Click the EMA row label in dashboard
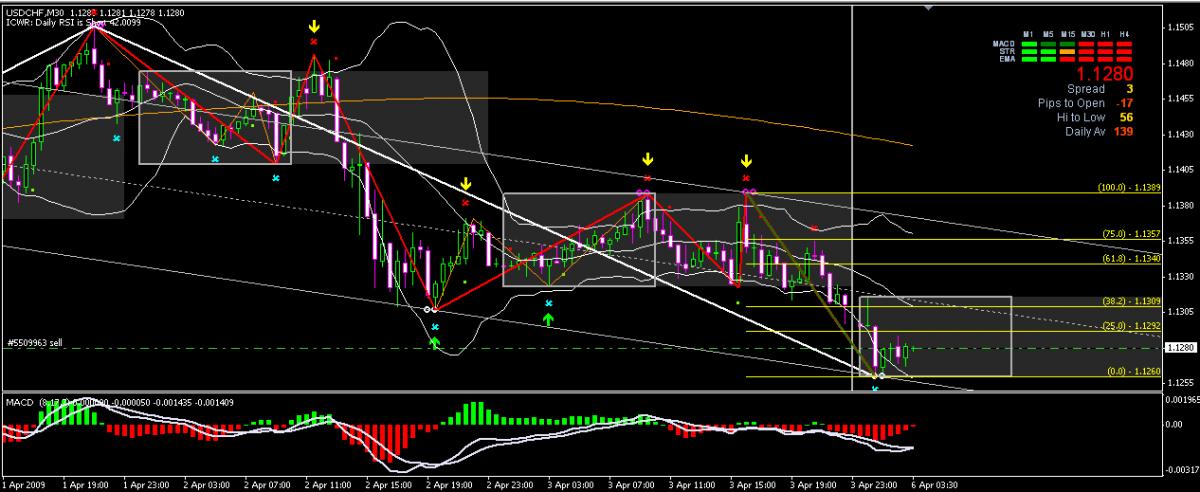Viewport: 1200px width, 492px height. click(1007, 59)
